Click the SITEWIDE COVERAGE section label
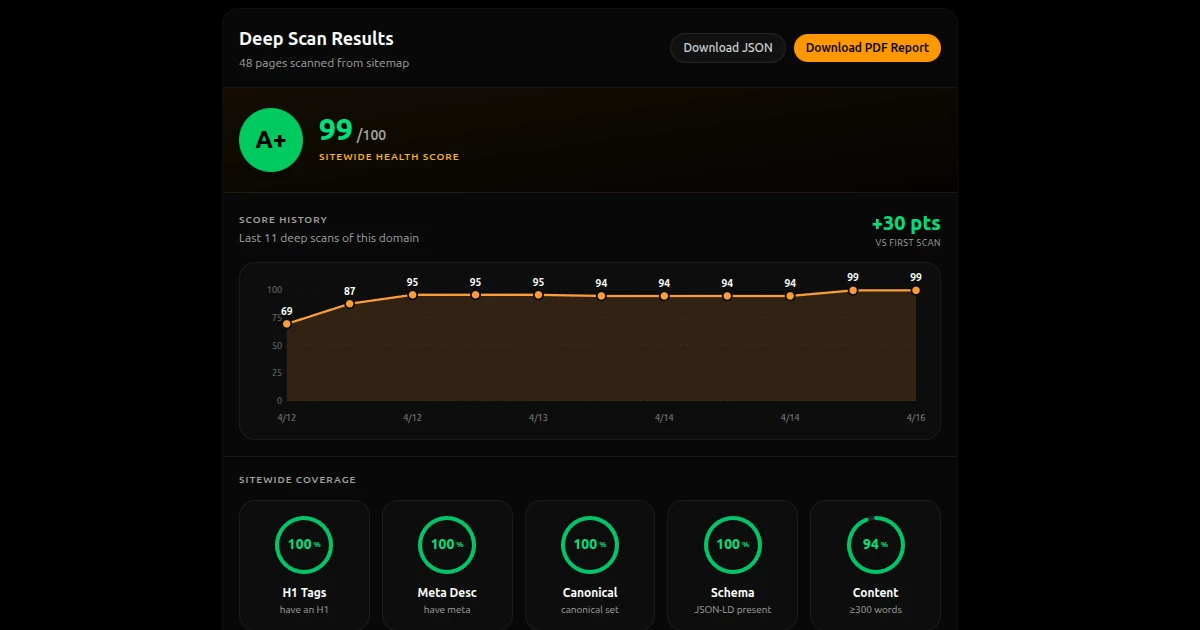Image resolution: width=1200 pixels, height=630 pixels. tap(297, 480)
